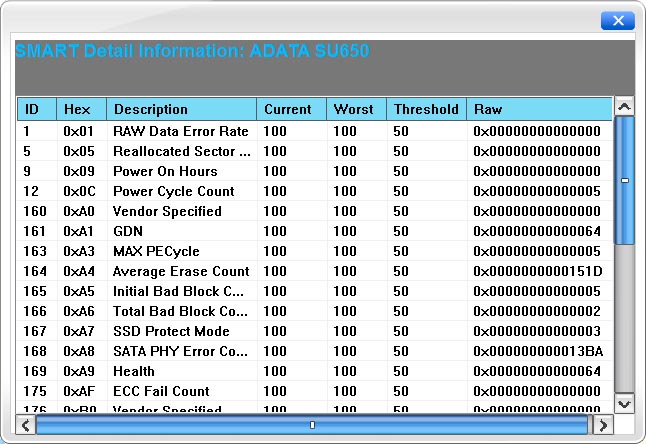Click the 0xA5 hex cell
The width and height of the screenshot is (646, 444).
[x=79, y=291]
